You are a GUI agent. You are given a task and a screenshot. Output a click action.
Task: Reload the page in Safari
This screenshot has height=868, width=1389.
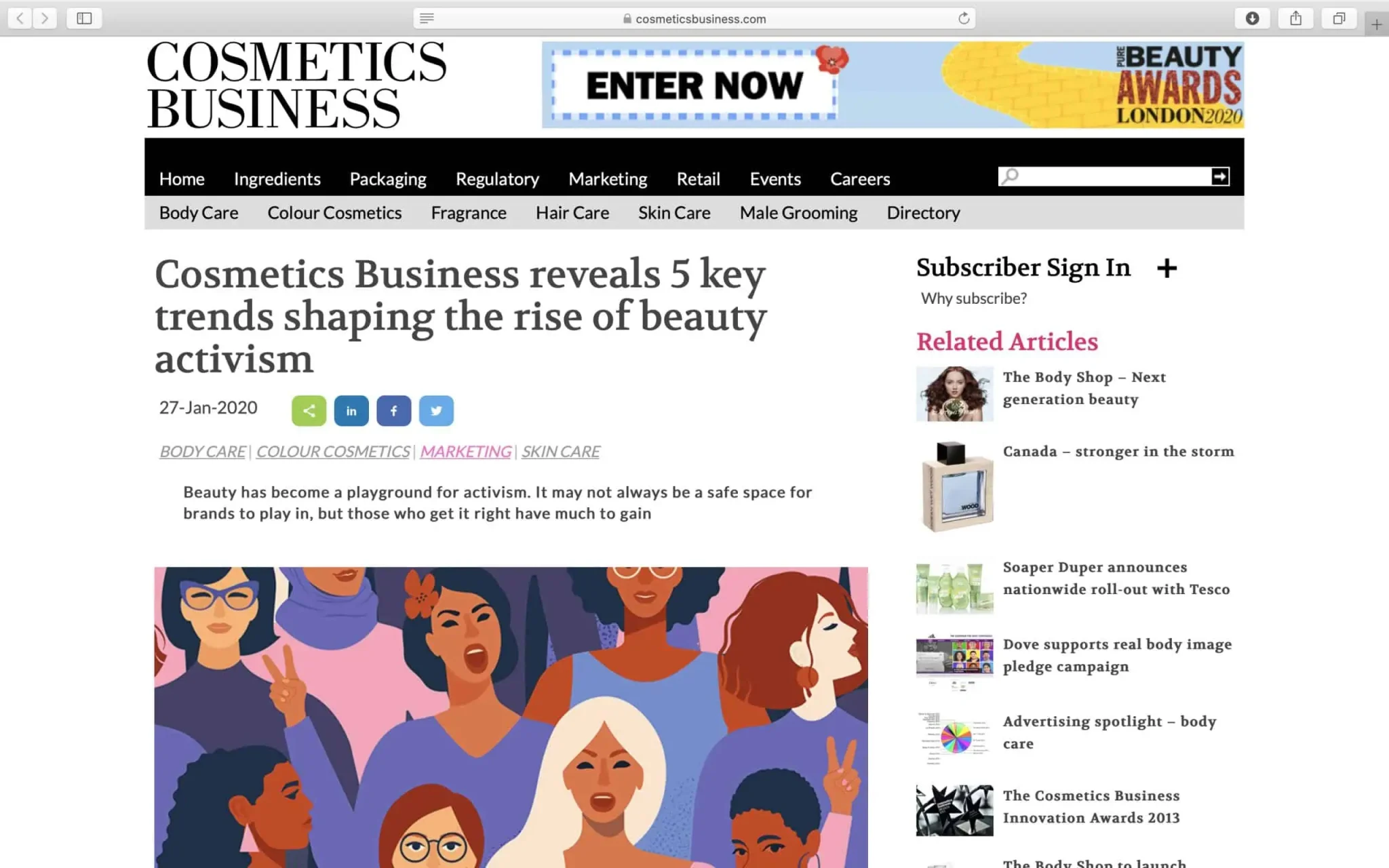click(963, 18)
